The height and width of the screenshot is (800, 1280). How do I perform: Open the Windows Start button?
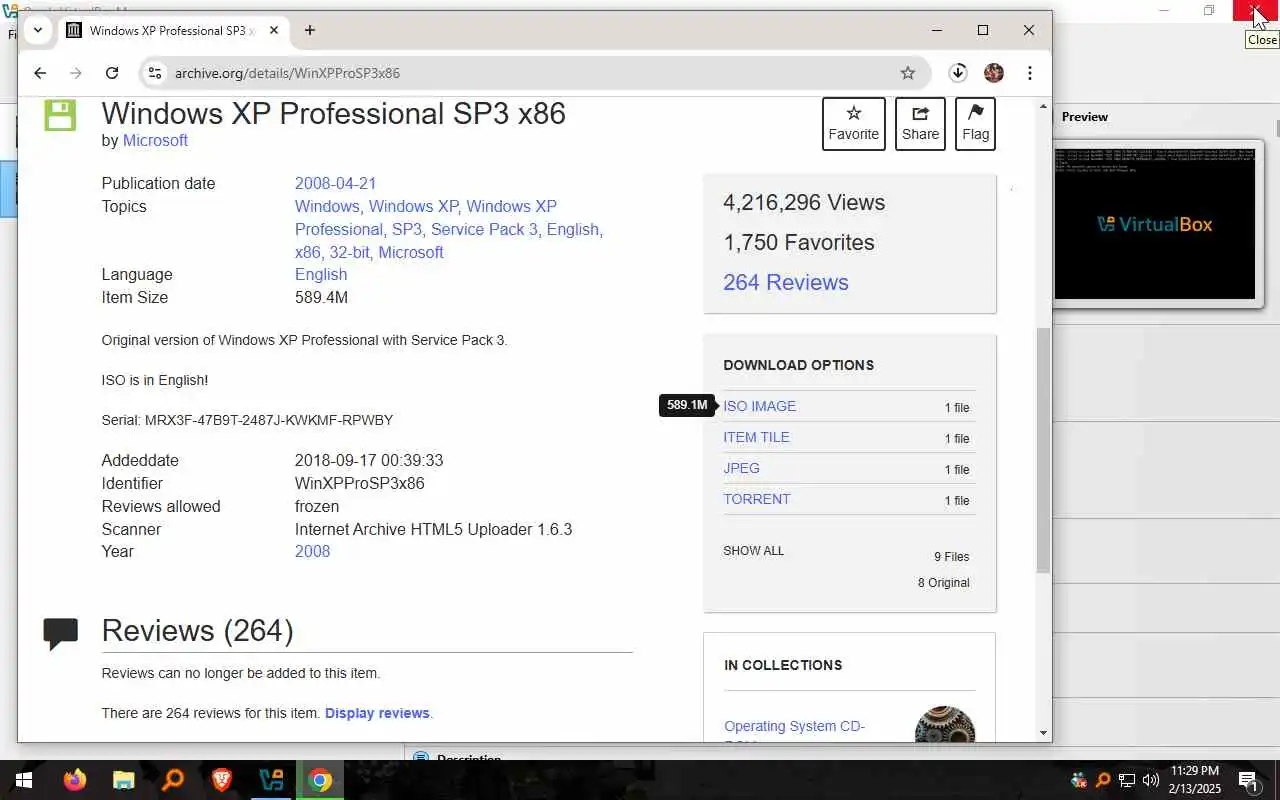23,780
